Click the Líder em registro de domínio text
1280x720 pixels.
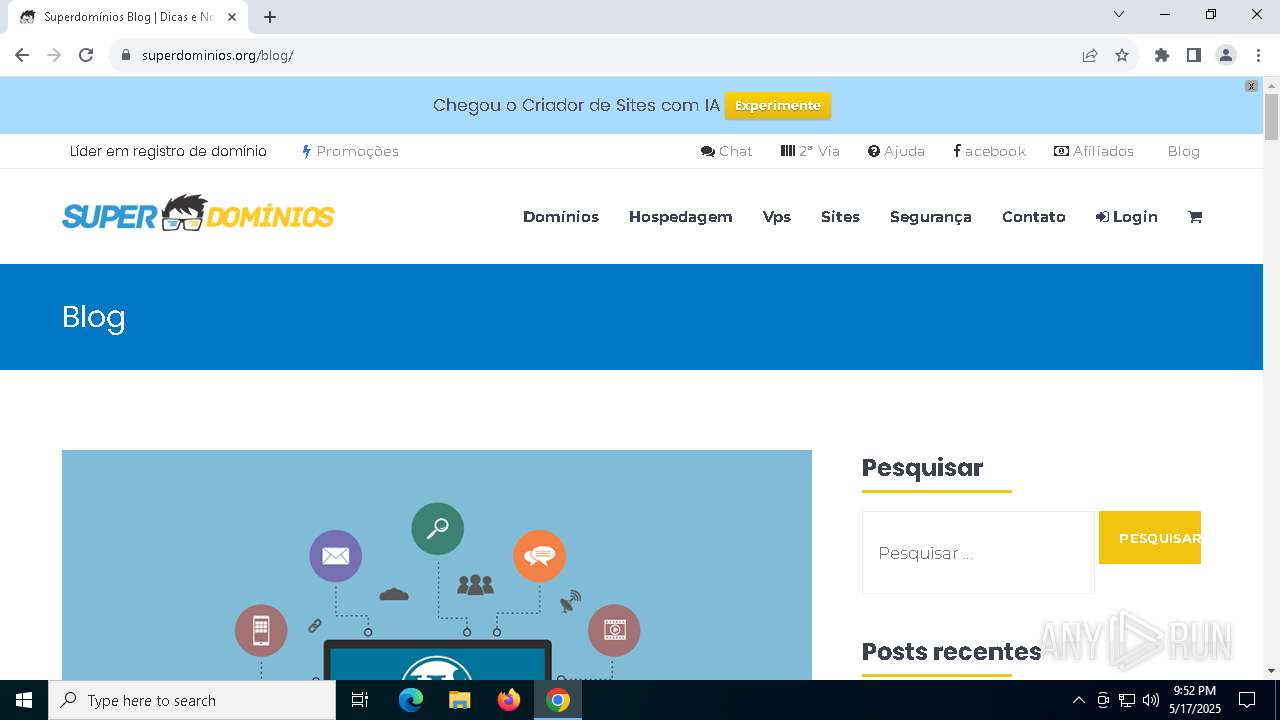coord(168,151)
